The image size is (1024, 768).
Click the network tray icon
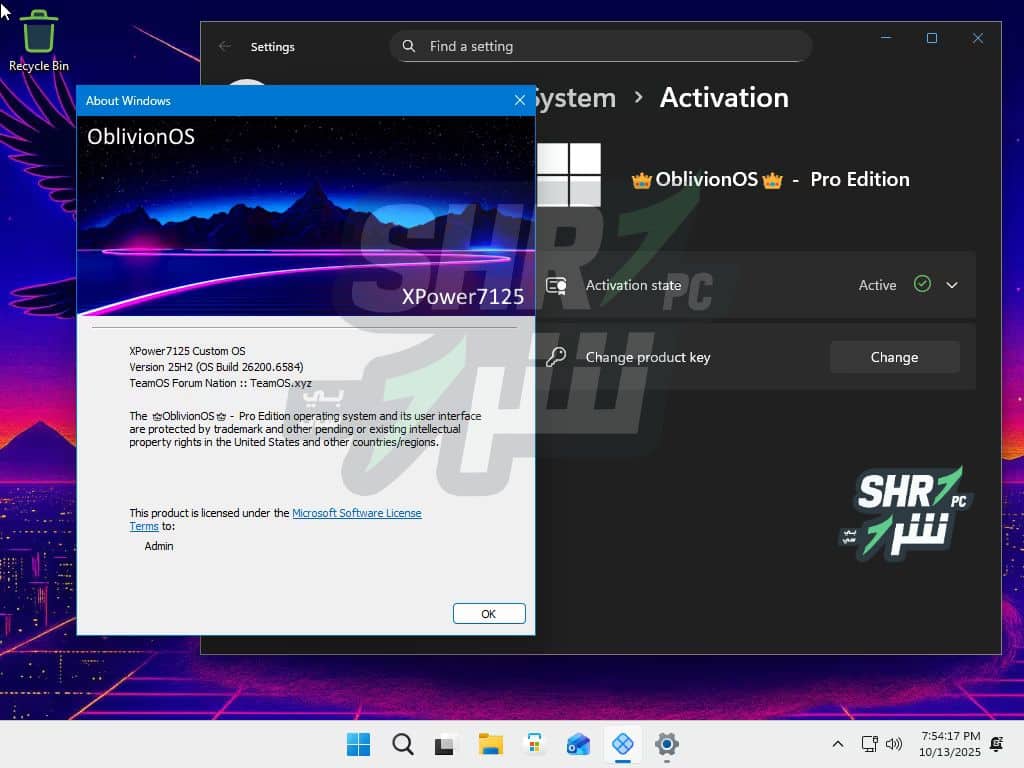(869, 744)
